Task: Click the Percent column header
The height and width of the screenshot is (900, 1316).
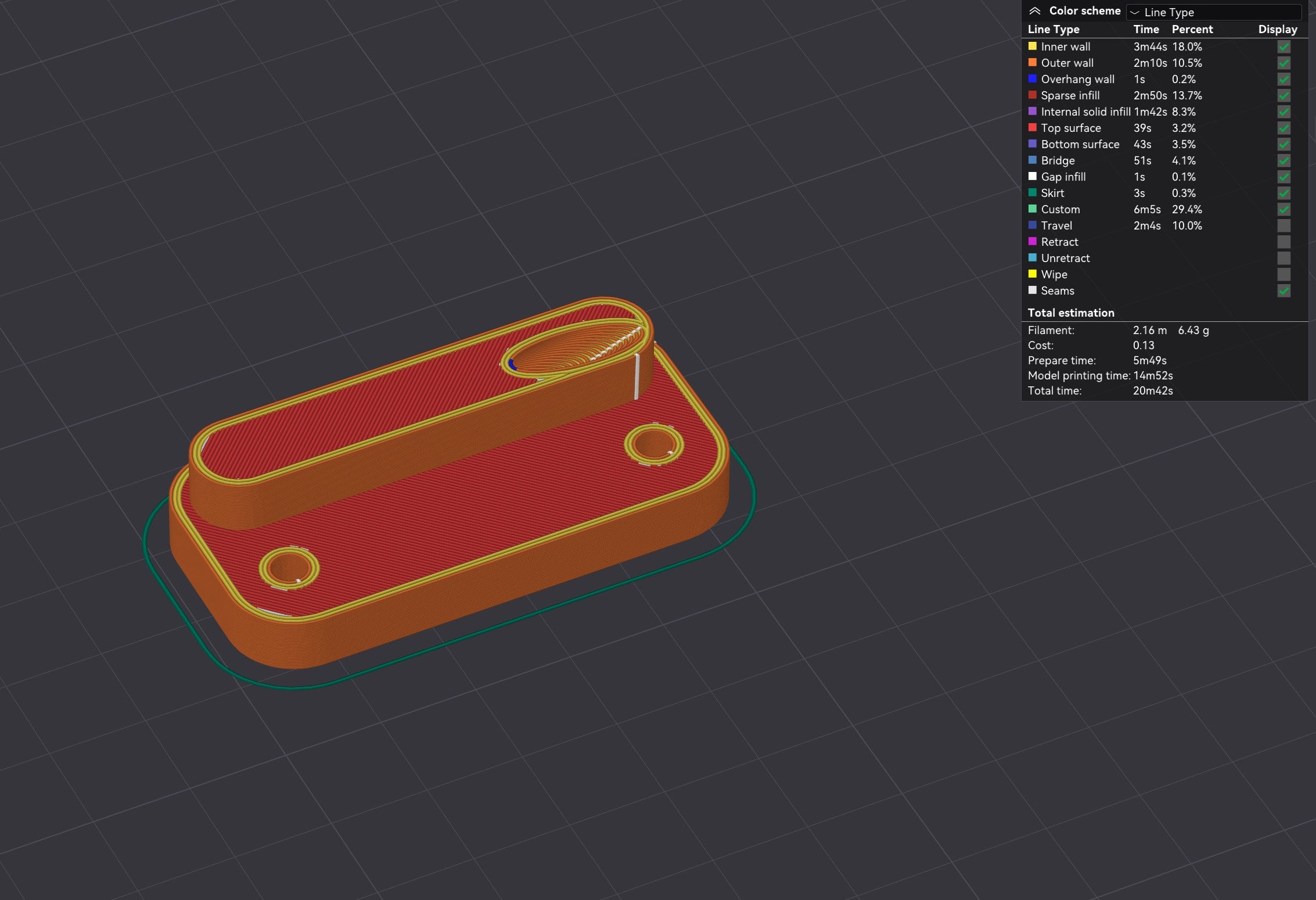Action: [x=1192, y=29]
